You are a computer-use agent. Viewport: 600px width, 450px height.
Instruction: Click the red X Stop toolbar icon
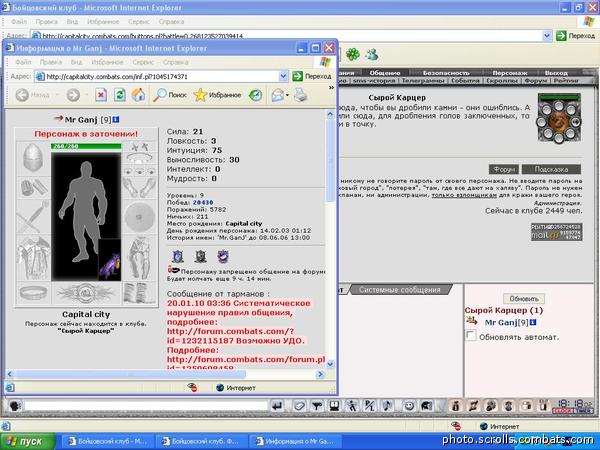[x=101, y=95]
